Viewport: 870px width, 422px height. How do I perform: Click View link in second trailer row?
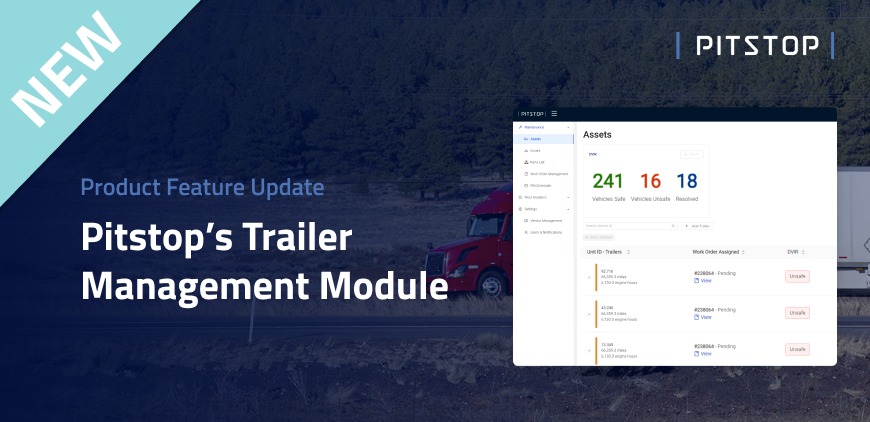[x=703, y=318]
